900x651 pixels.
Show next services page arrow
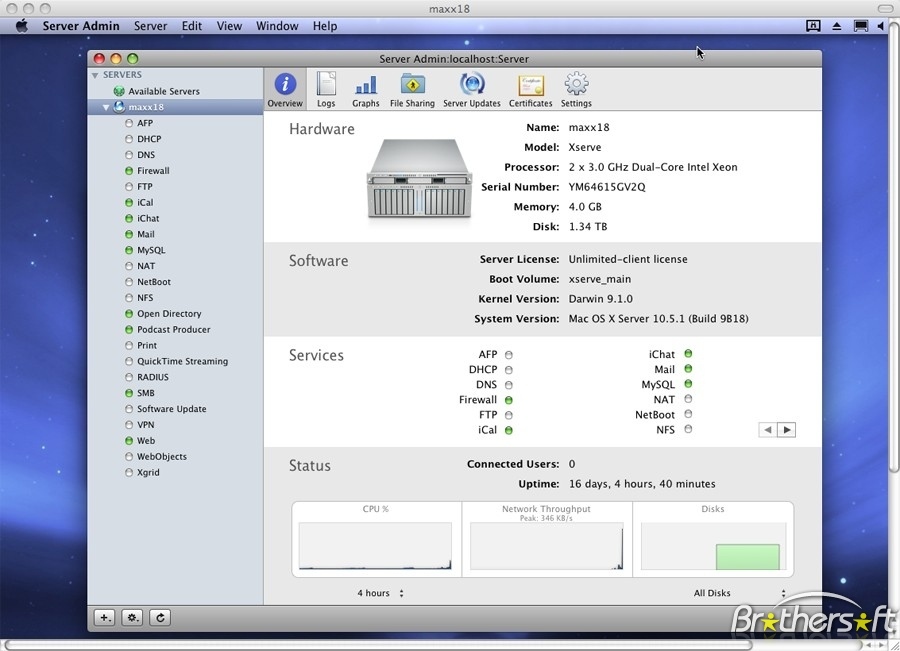pyautogui.click(x=786, y=429)
